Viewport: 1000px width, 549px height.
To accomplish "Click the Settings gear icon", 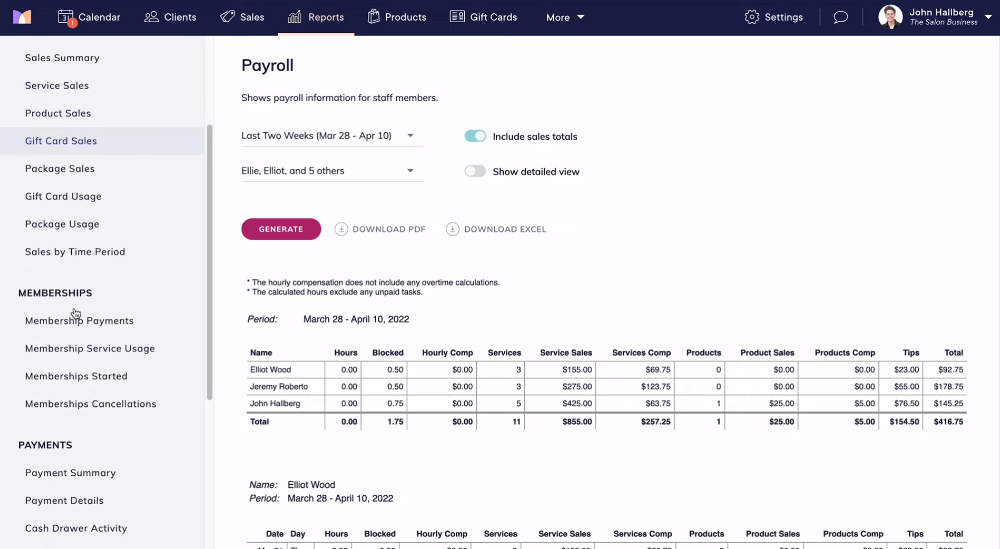I will coord(752,17).
